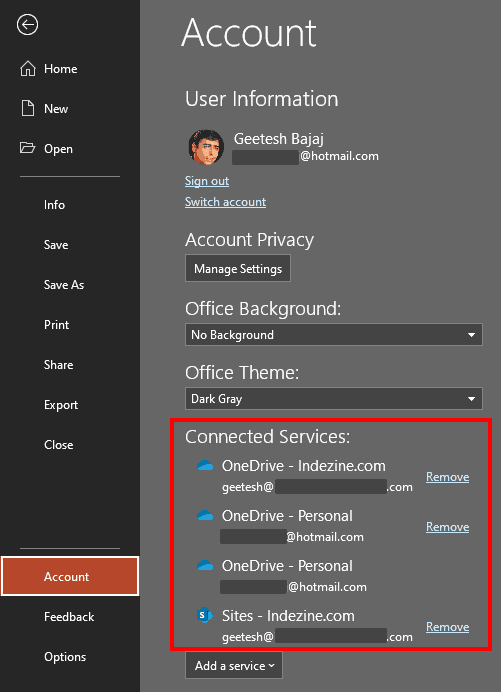
Task: Select the Account tab
Action: [x=70, y=576]
